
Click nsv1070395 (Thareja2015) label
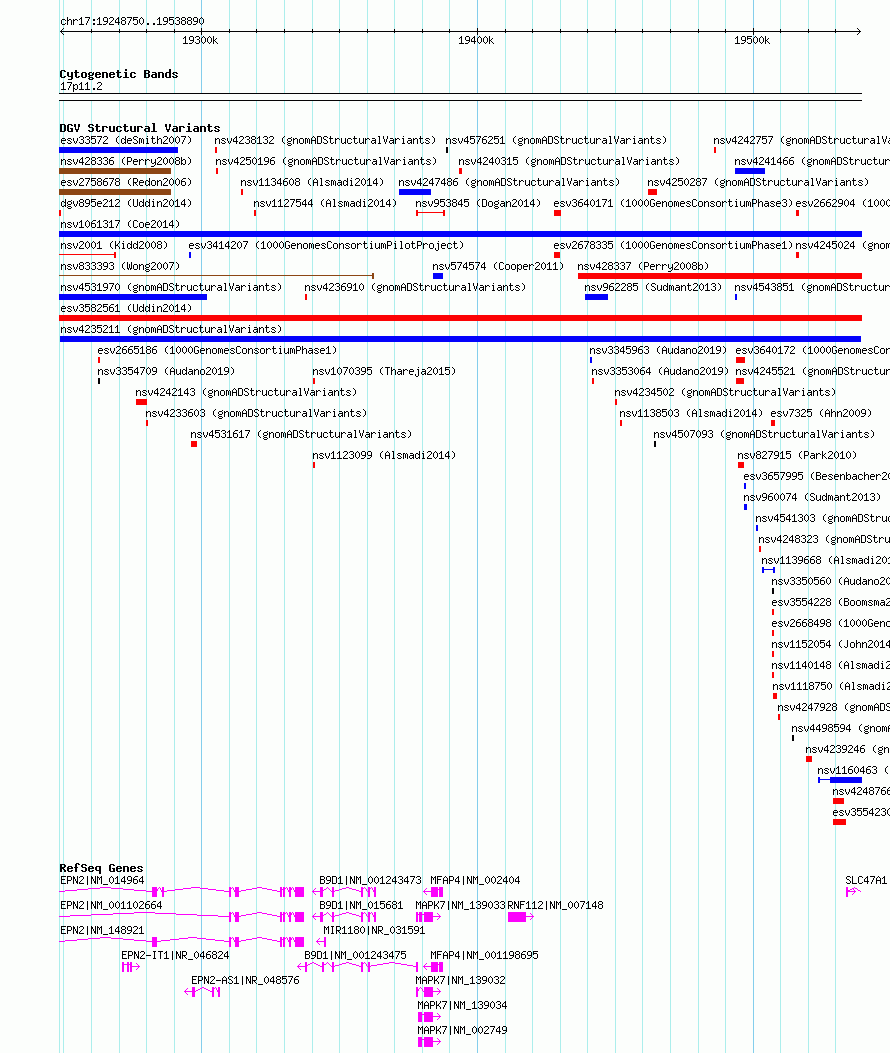pyautogui.click(x=384, y=371)
